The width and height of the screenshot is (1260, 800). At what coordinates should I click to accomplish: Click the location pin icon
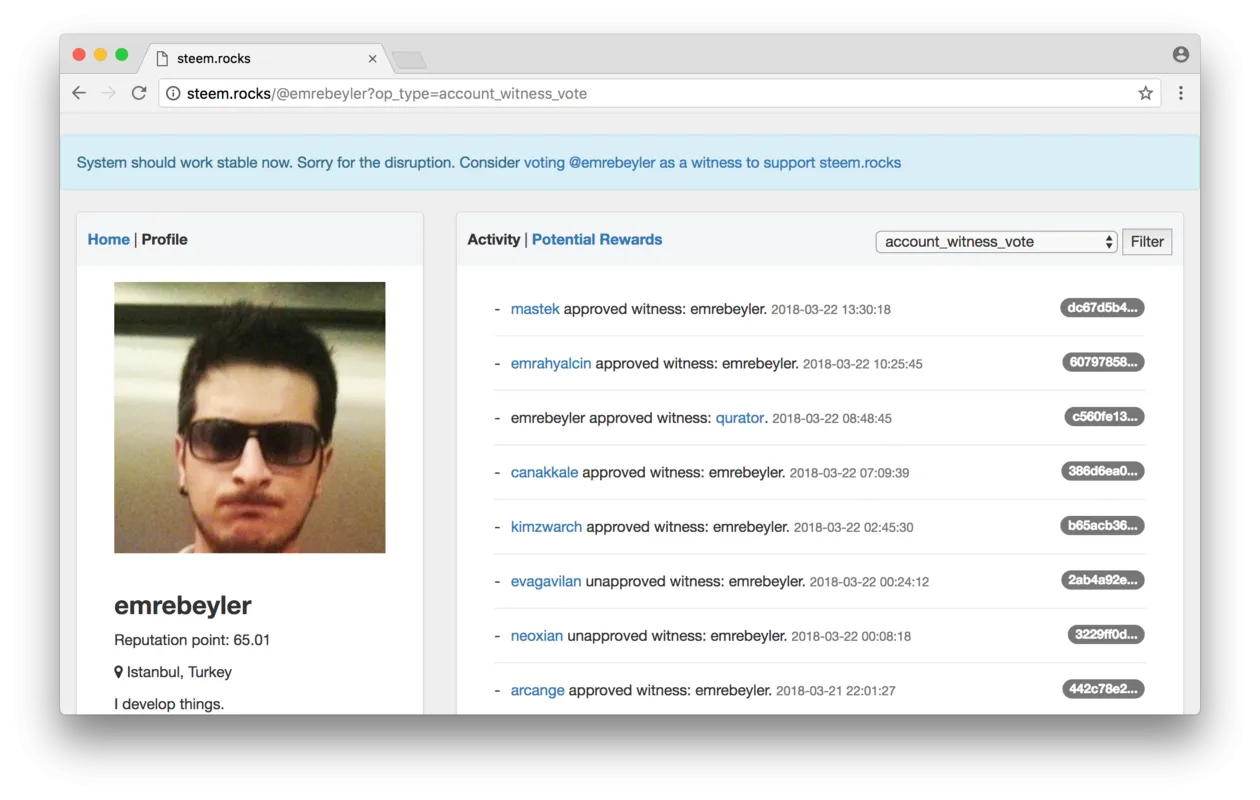coord(118,672)
